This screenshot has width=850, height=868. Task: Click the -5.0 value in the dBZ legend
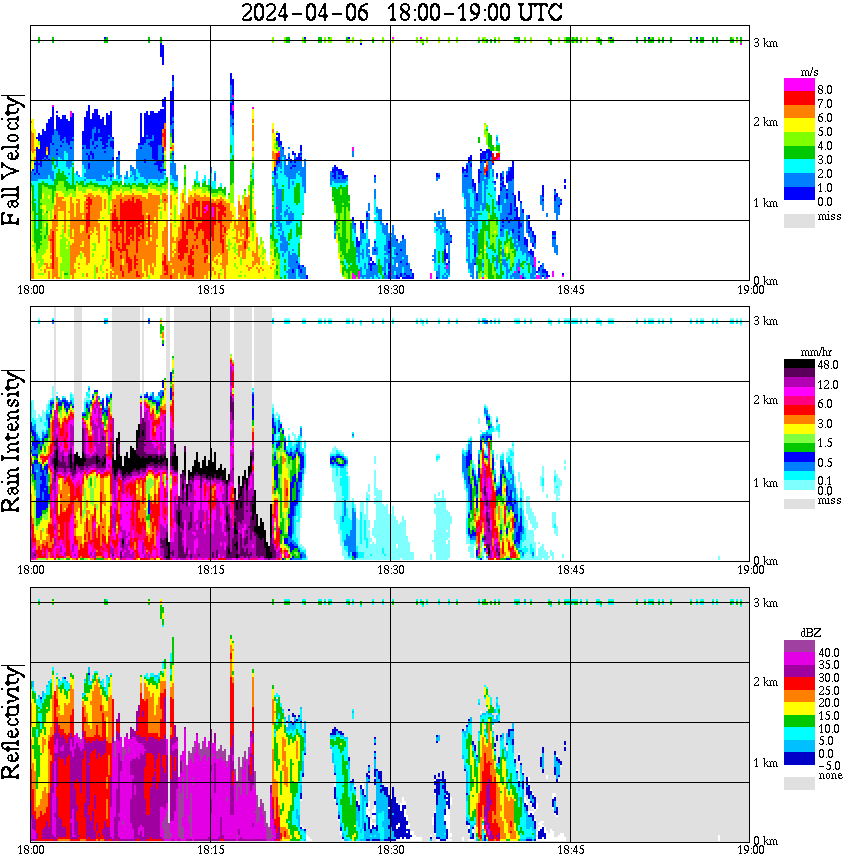(x=828, y=766)
